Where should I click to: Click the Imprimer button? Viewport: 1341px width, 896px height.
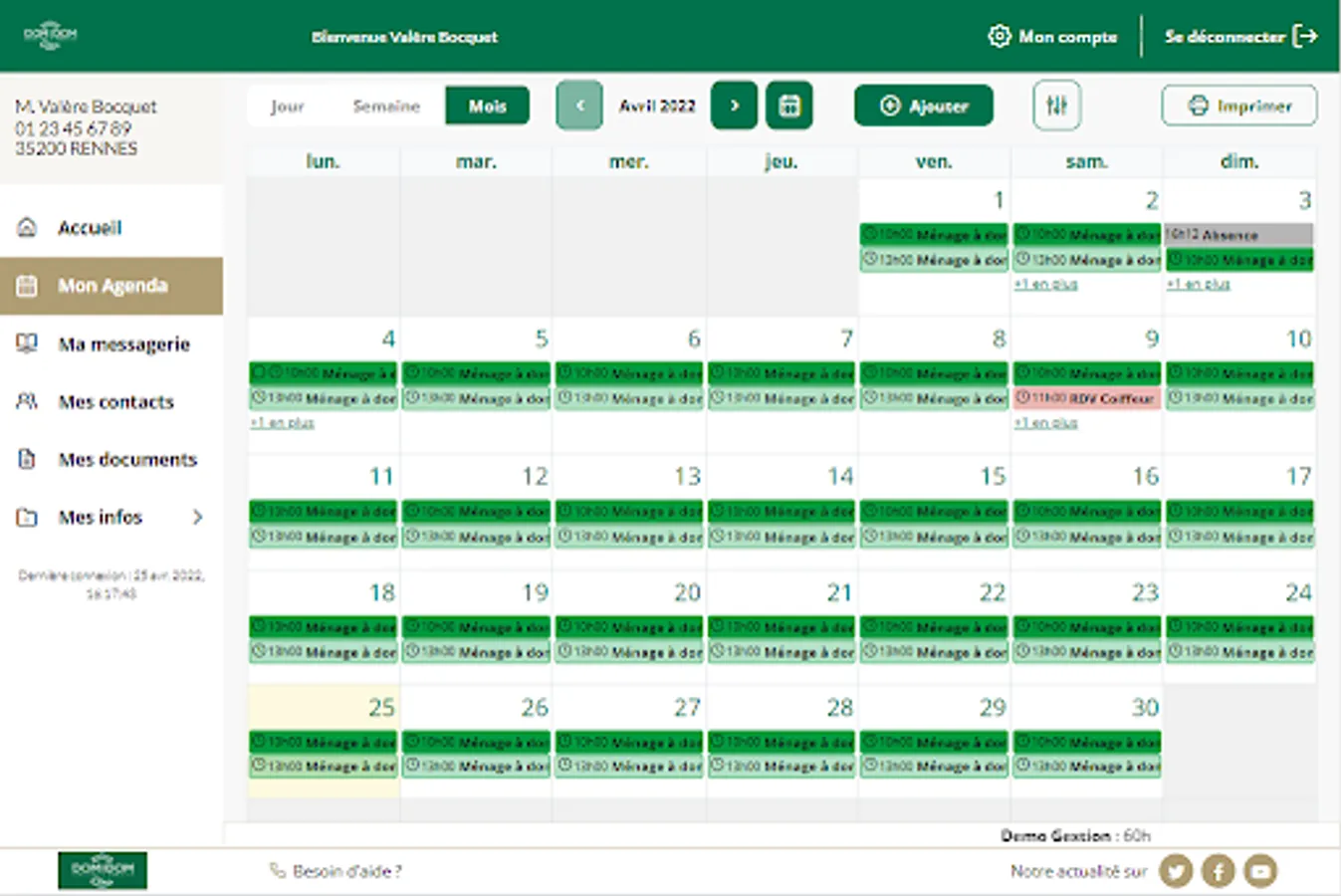pos(1239,106)
